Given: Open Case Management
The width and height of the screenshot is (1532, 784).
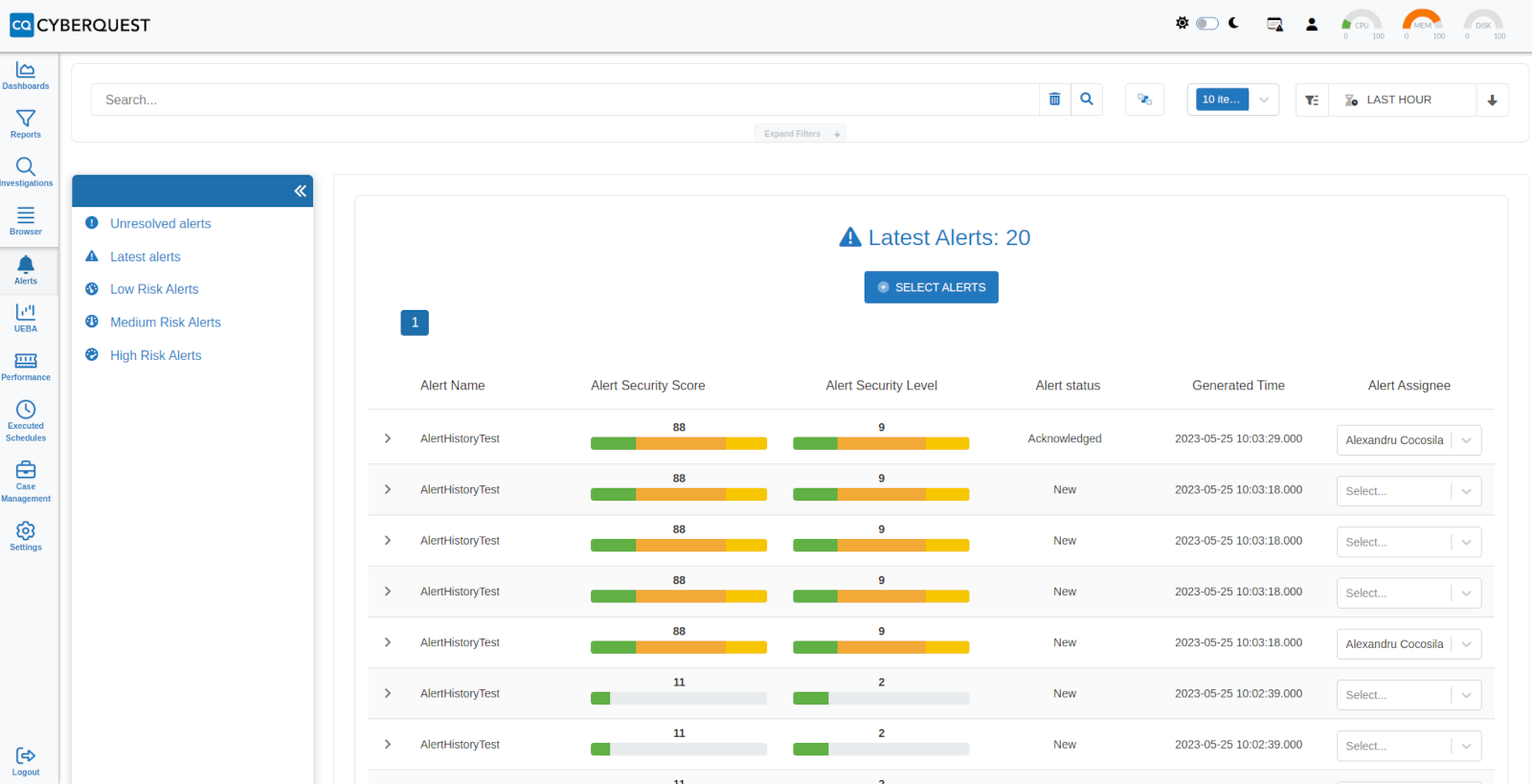Looking at the screenshot, I should pos(26,482).
